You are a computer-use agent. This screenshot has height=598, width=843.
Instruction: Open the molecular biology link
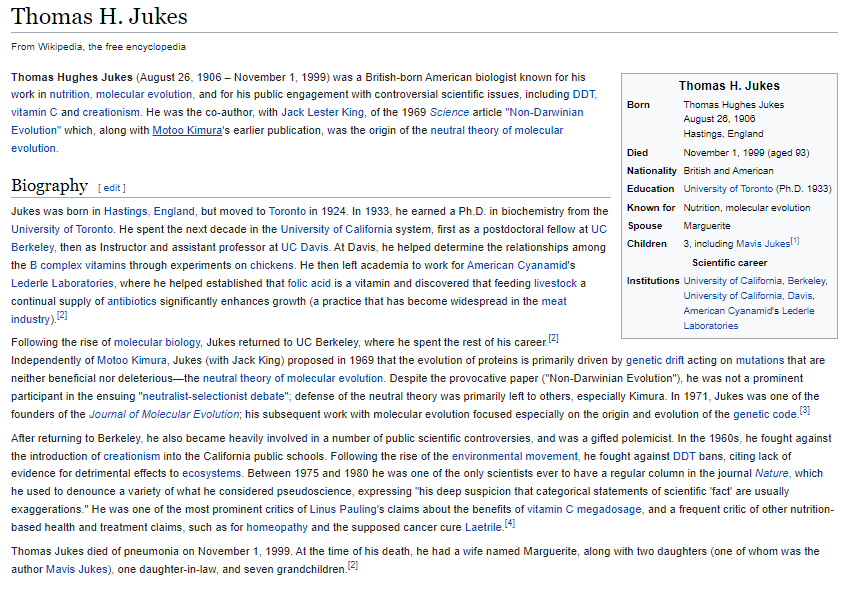point(157,343)
